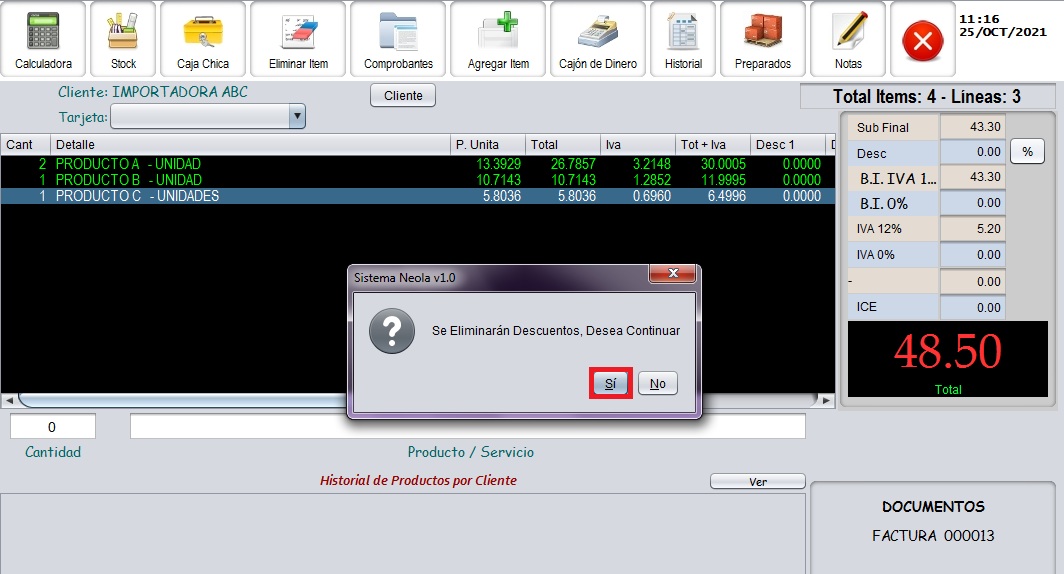Screen dimensions: 1064x574
Task: Click the red X exit button
Action: click(x=923, y=42)
